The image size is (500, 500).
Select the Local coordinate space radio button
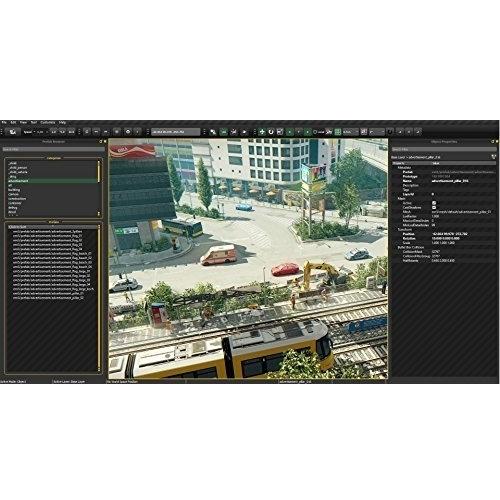315,132
